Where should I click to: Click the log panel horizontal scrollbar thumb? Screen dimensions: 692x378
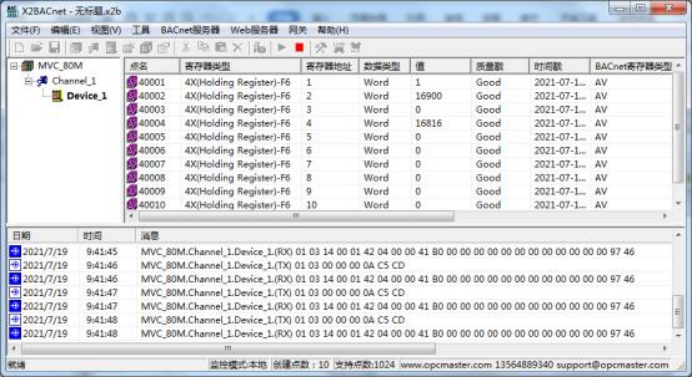pyautogui.click(x=228, y=348)
